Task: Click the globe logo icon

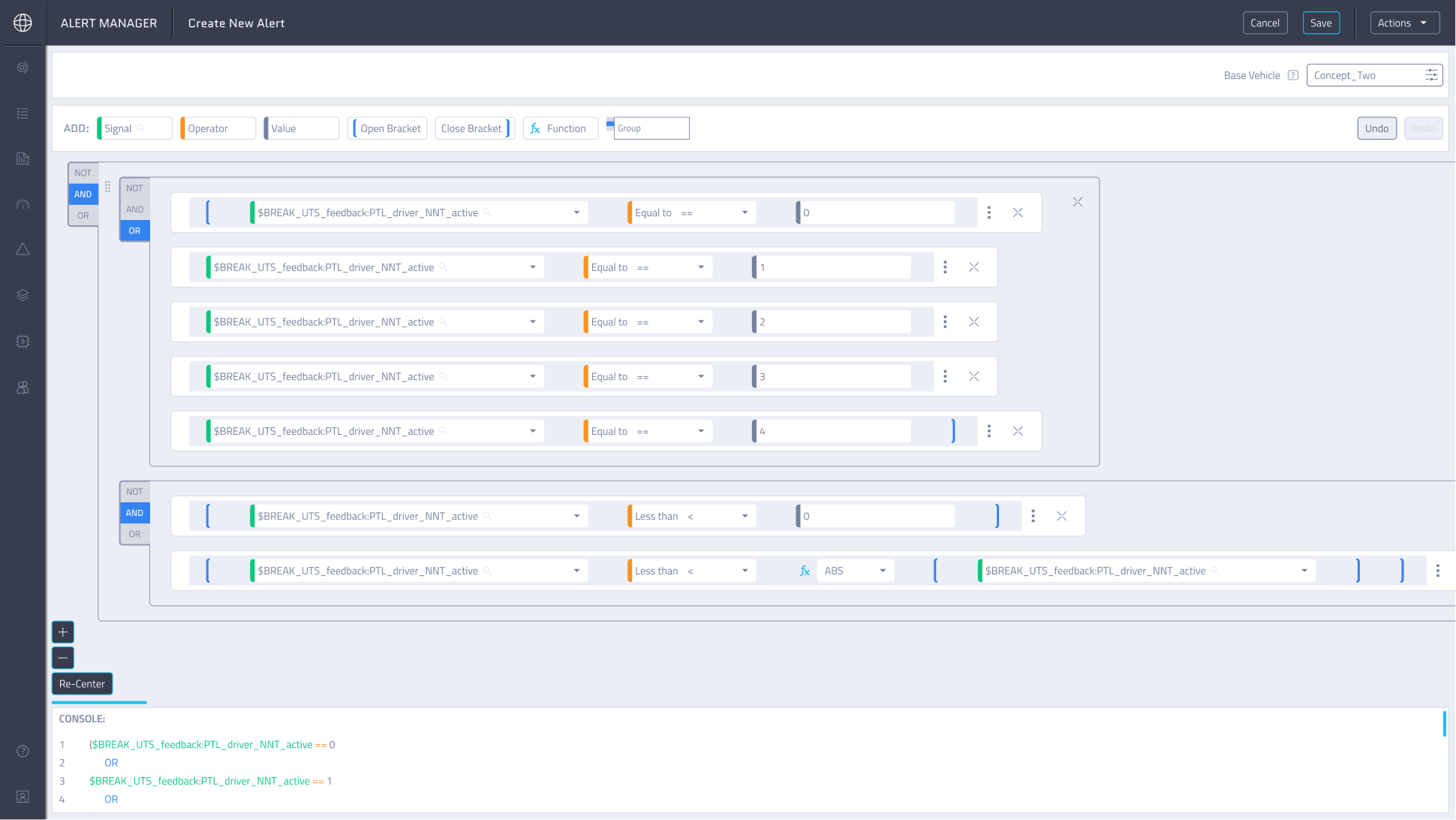Action: coord(23,23)
